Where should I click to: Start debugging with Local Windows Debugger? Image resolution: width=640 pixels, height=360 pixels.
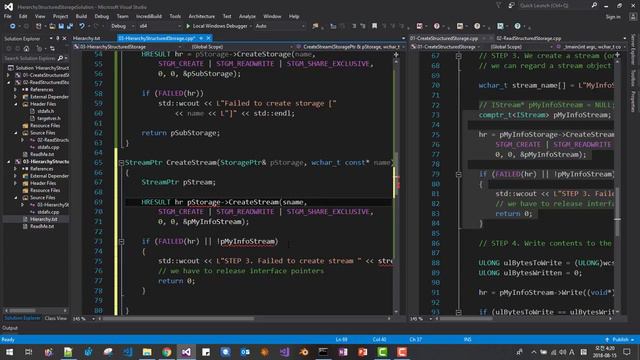pos(216,26)
